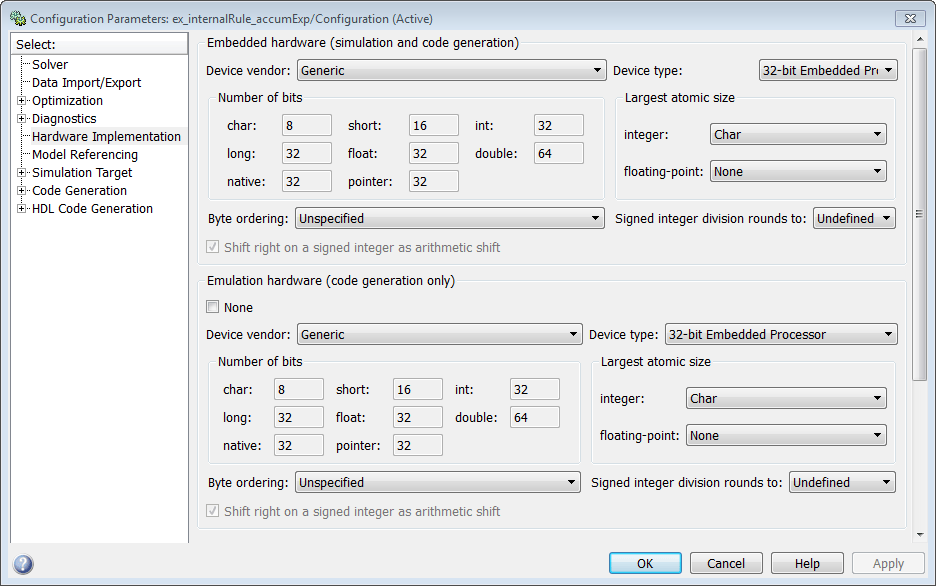Open Embedded hardware Byte ordering dropdown
The width and height of the screenshot is (936, 586).
coord(449,218)
